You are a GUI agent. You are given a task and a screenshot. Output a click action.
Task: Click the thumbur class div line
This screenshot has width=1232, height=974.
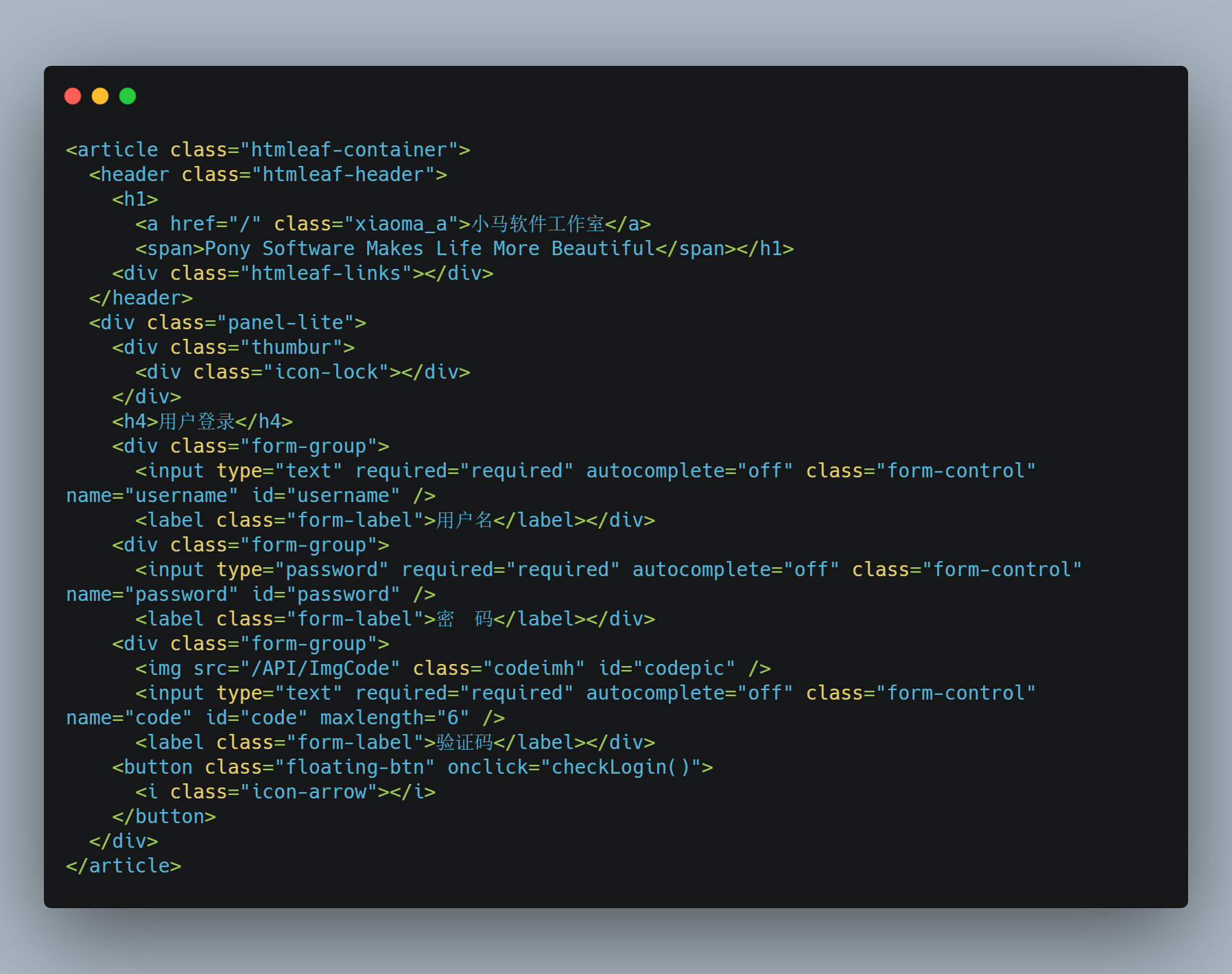click(x=234, y=347)
